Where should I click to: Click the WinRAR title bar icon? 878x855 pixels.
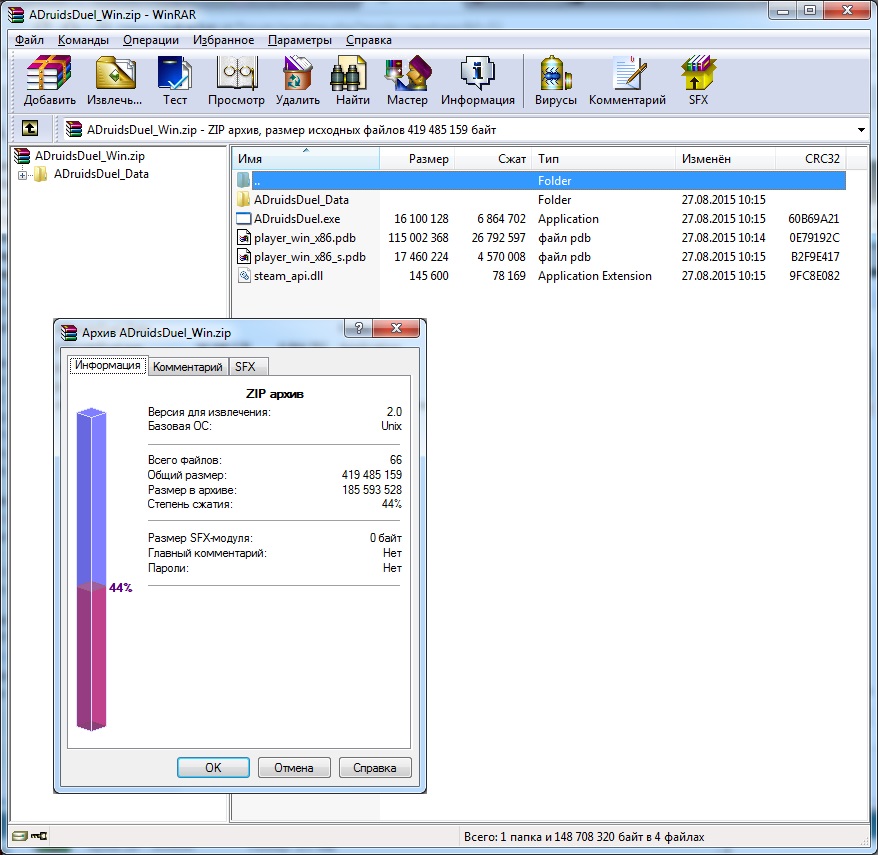coord(16,14)
